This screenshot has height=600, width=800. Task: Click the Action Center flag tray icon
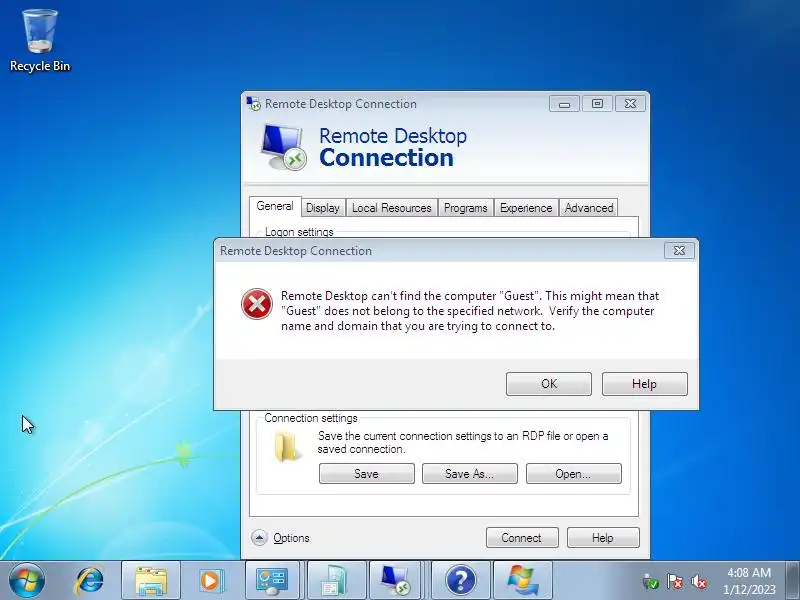[x=675, y=582]
